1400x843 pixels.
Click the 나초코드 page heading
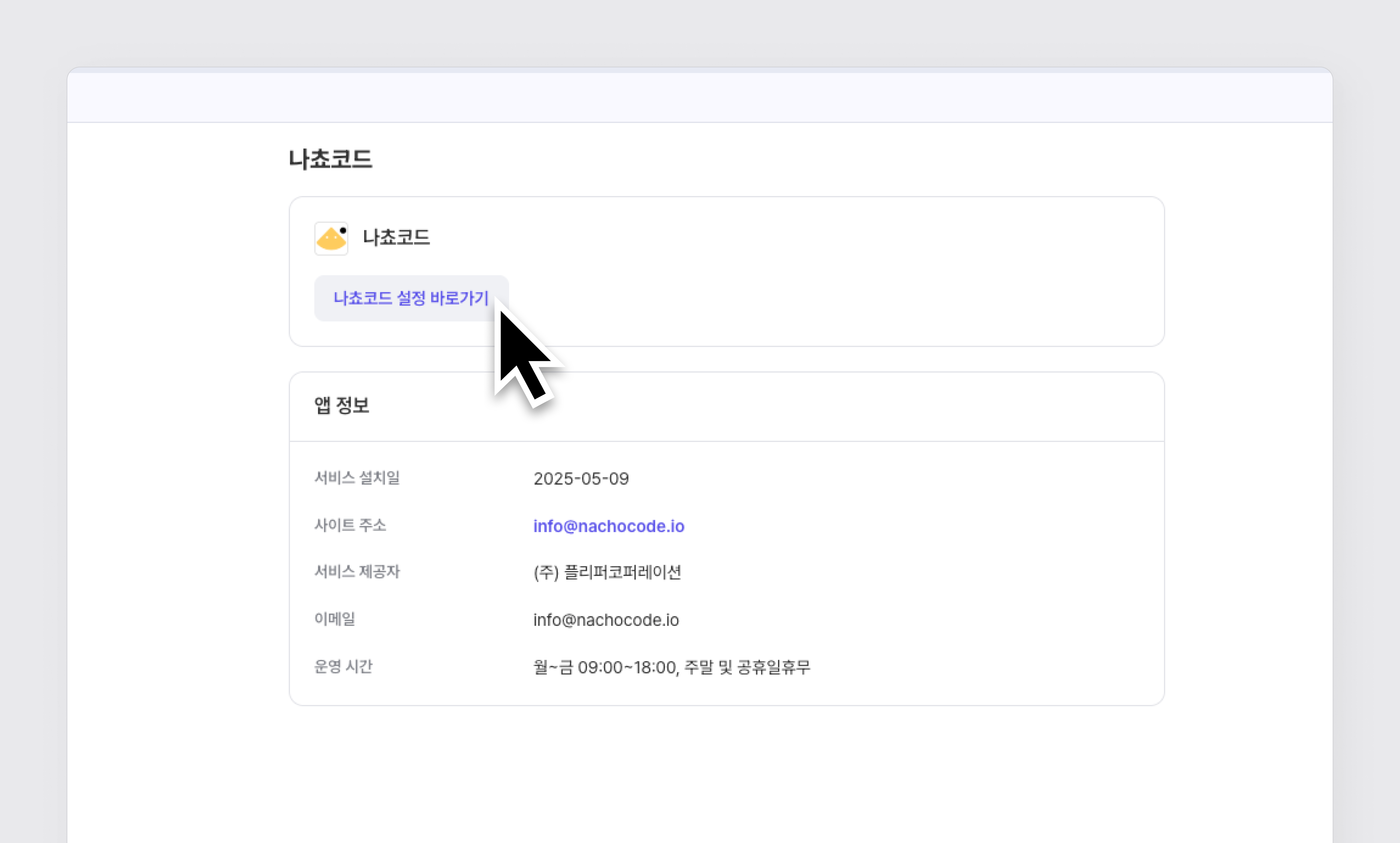point(330,159)
